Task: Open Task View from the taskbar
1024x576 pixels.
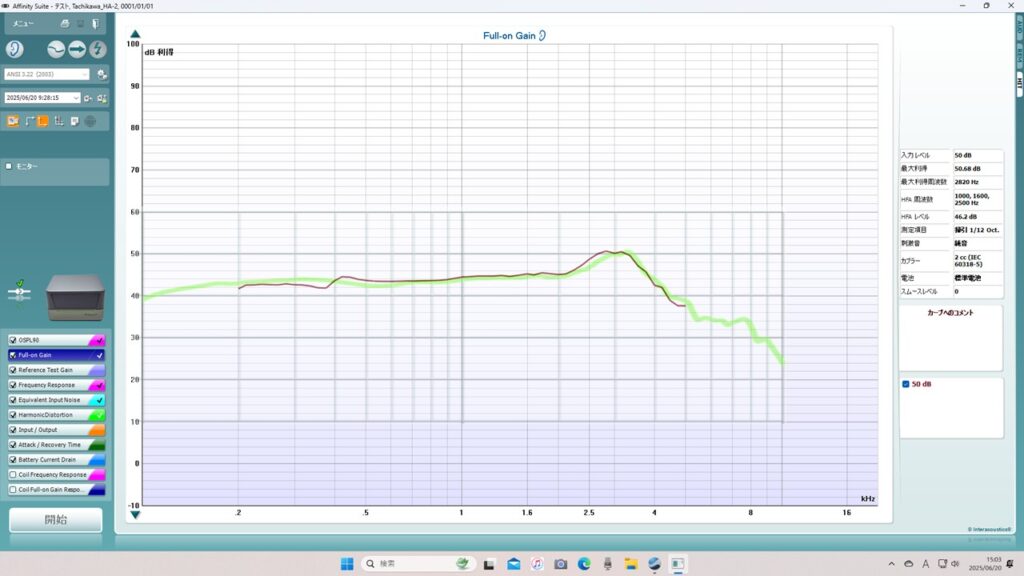Action: tap(488, 564)
